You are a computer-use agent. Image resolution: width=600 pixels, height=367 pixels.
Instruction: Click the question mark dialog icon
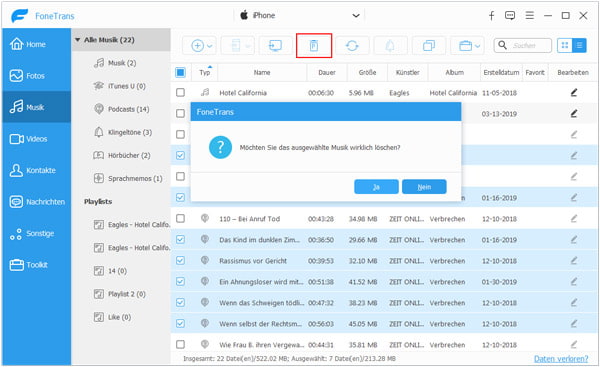[x=220, y=147]
